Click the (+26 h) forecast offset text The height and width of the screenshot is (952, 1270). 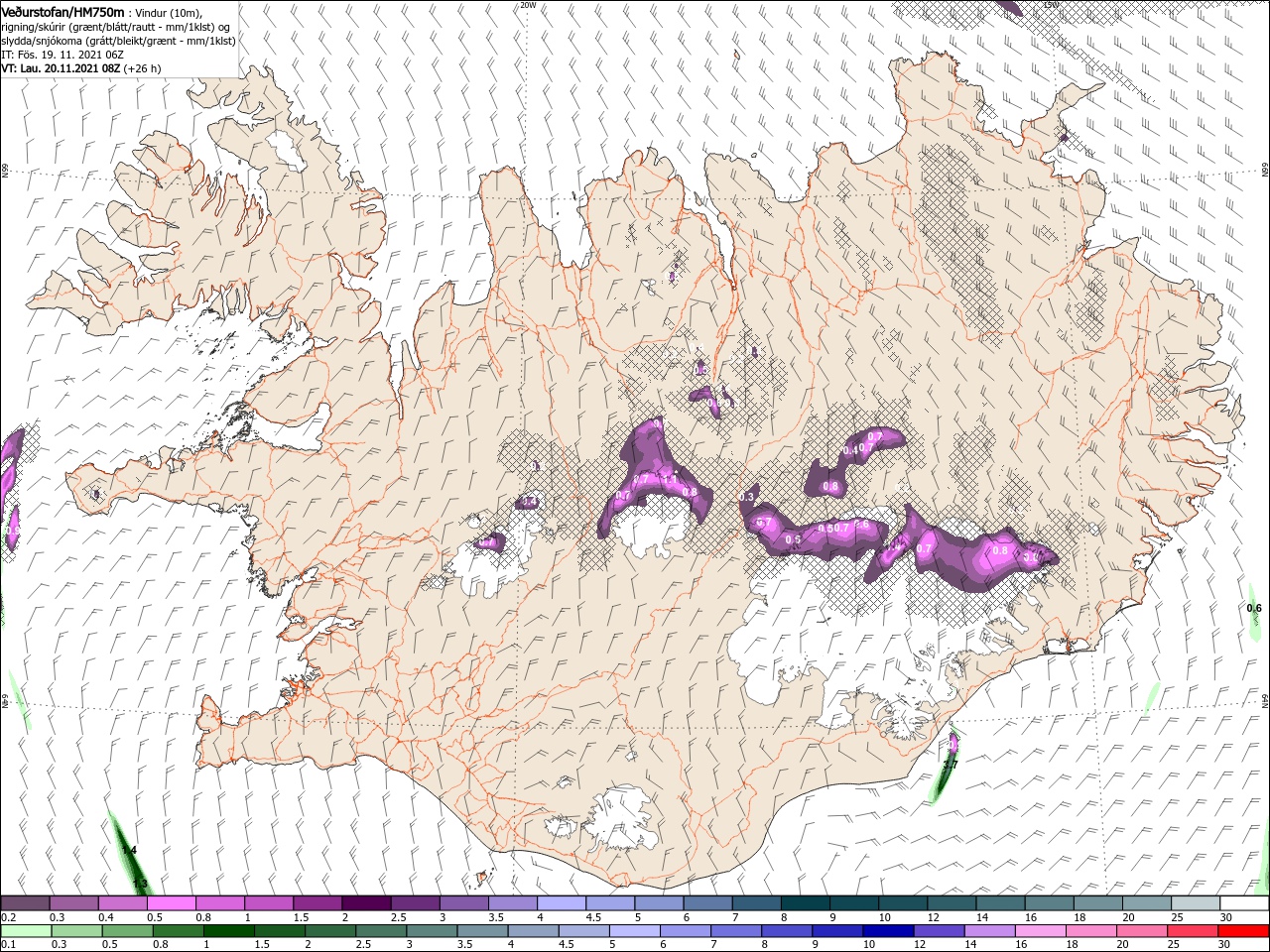point(143,68)
